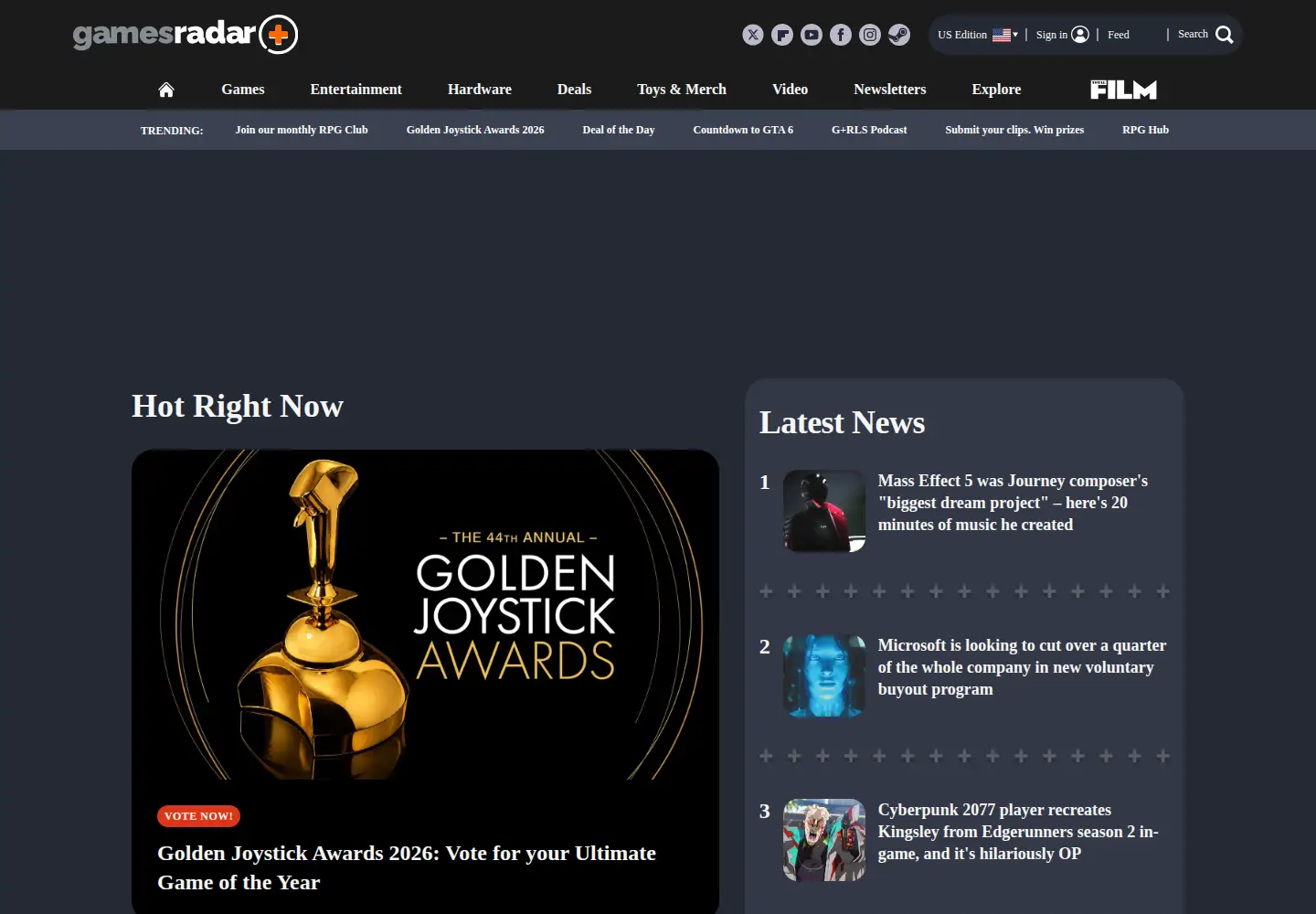The image size is (1316, 914).
Task: Click the Golden Joystick Awards banner image
Action: [425, 614]
